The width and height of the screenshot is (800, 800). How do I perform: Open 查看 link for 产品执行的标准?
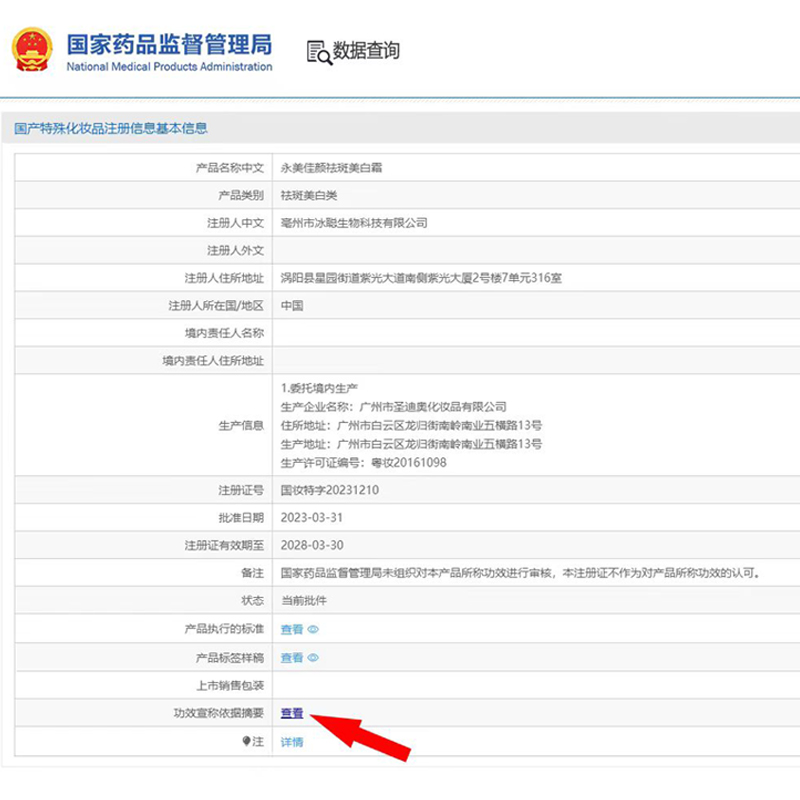tap(292, 629)
